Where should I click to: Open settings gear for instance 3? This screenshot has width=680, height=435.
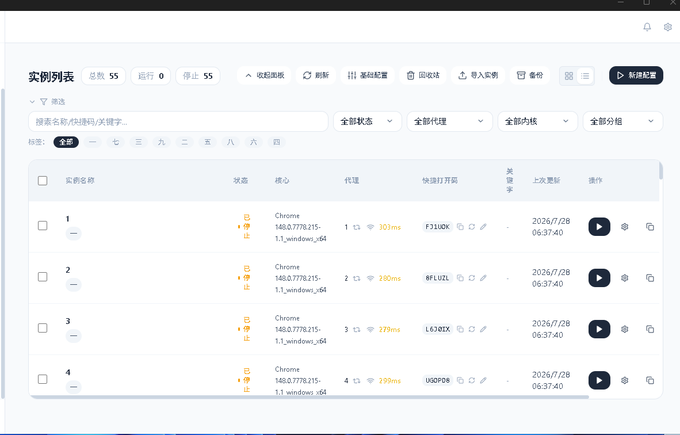624,329
